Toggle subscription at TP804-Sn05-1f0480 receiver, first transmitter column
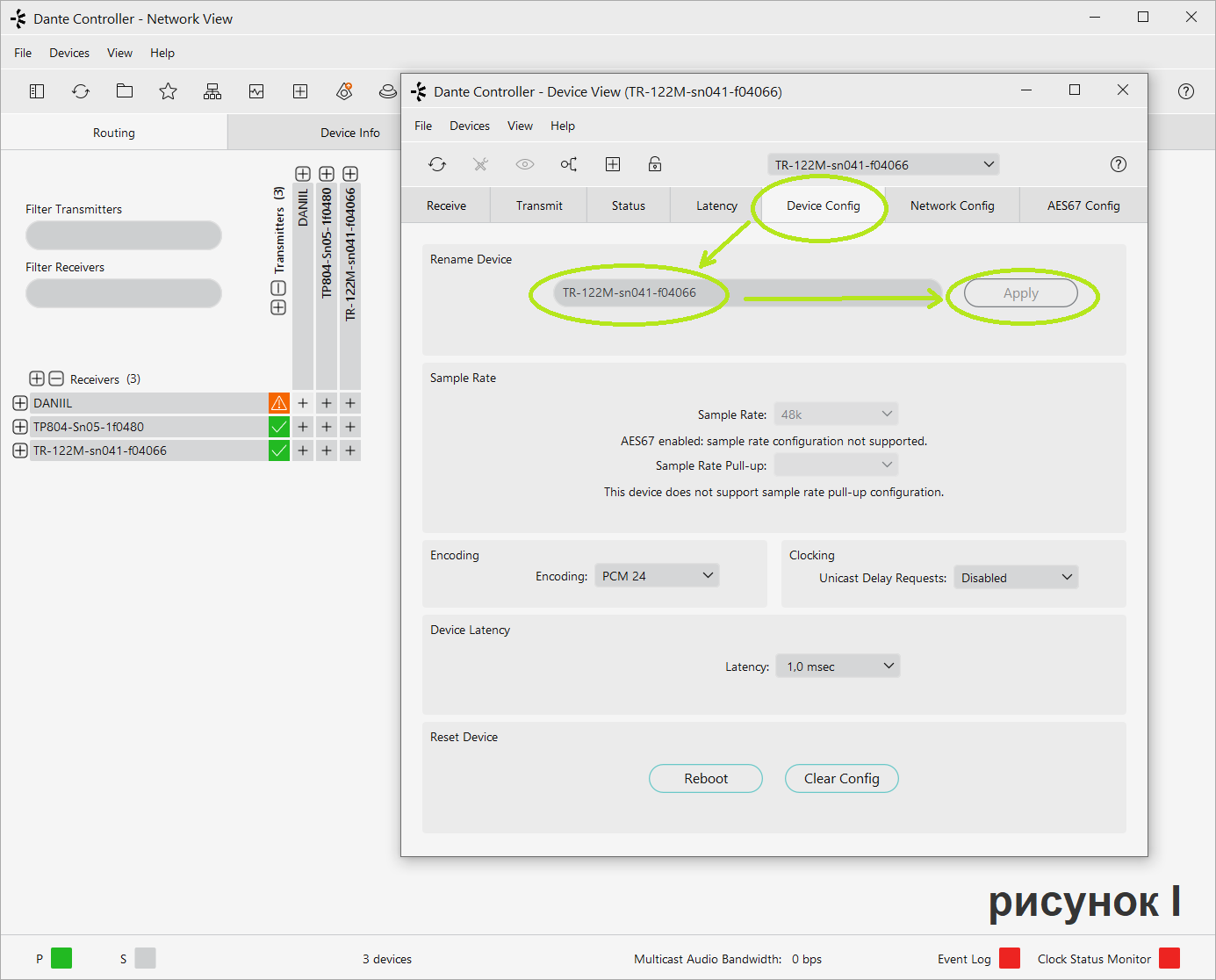Image resolution: width=1216 pixels, height=980 pixels. pyautogui.click(x=303, y=427)
